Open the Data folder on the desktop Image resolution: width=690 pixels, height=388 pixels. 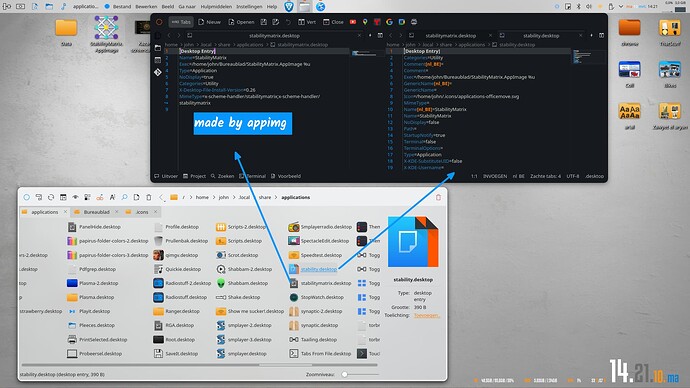tap(66, 32)
